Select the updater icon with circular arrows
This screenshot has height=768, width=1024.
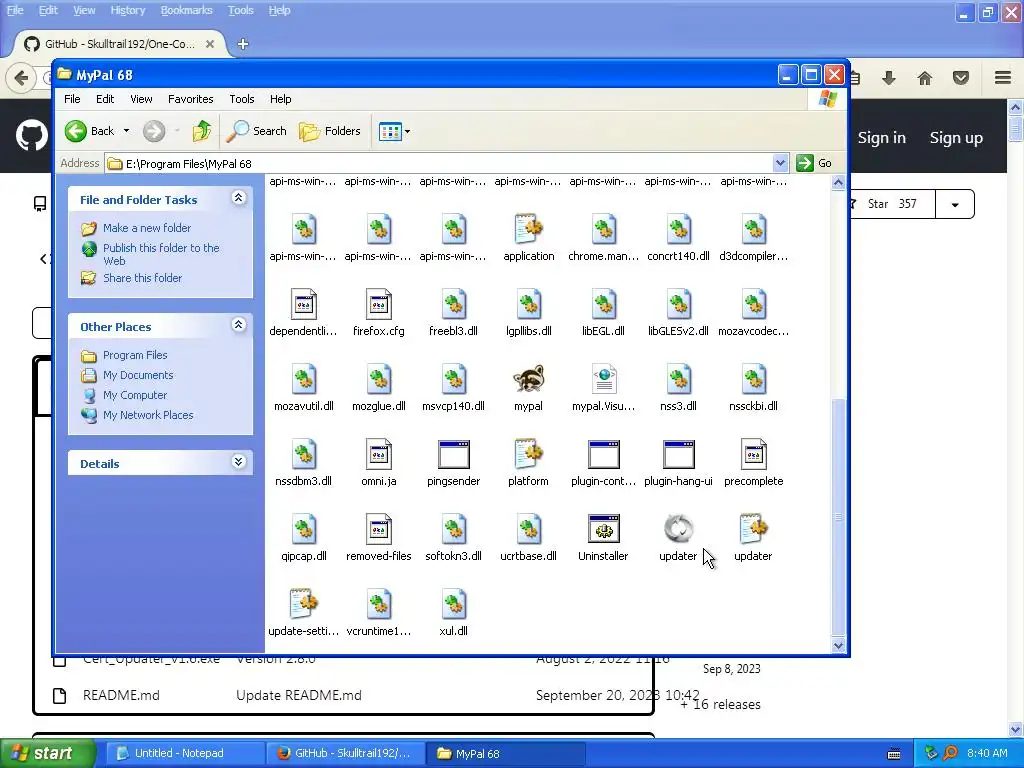coord(678,529)
